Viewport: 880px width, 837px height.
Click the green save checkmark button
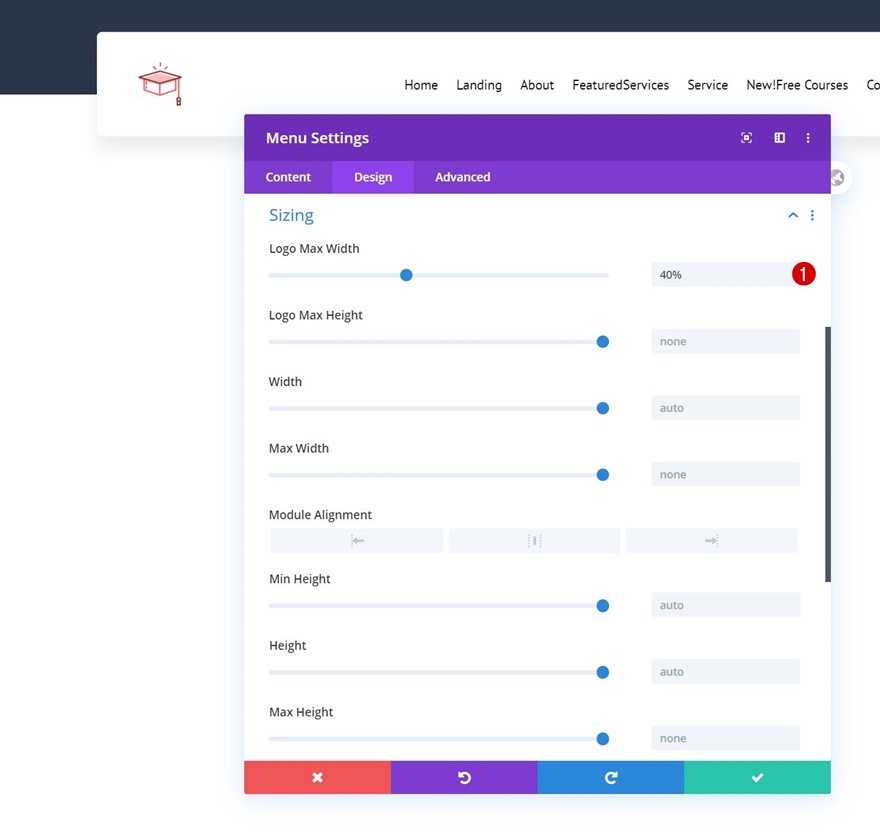[757, 777]
